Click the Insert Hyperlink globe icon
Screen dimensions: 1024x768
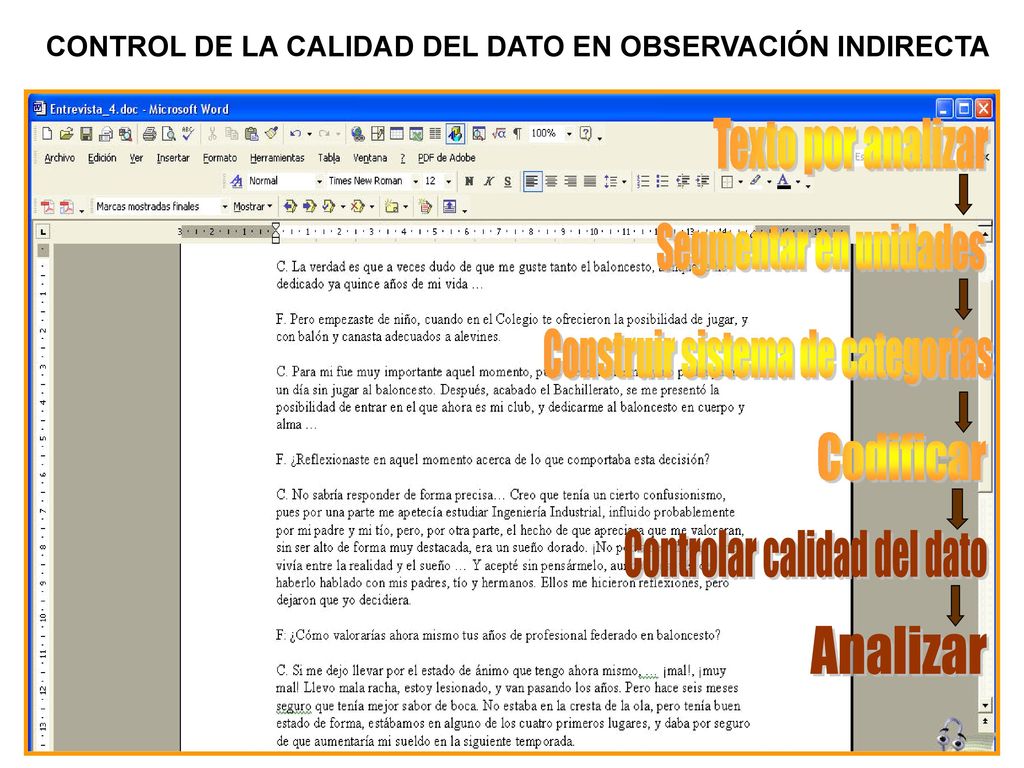pos(357,134)
